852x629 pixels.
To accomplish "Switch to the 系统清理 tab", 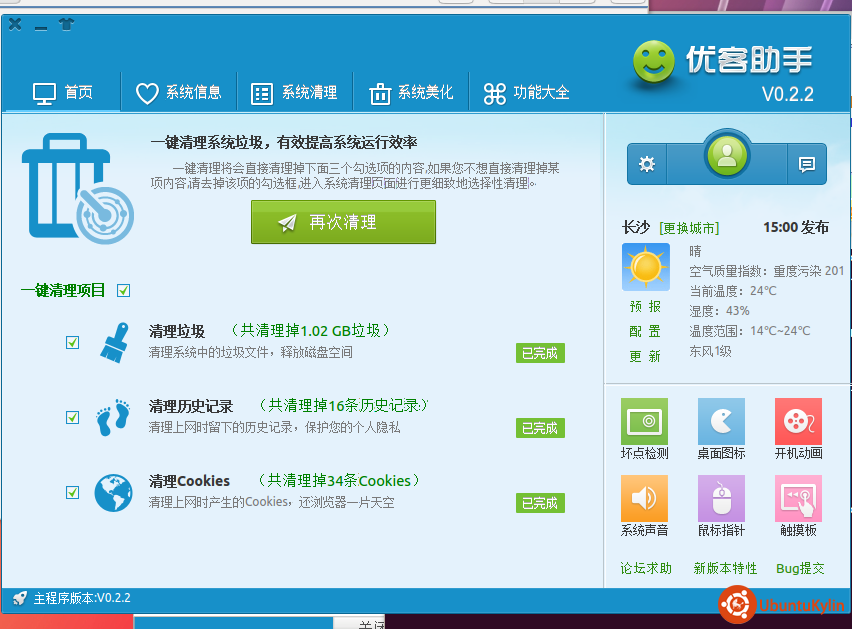I will coord(295,93).
